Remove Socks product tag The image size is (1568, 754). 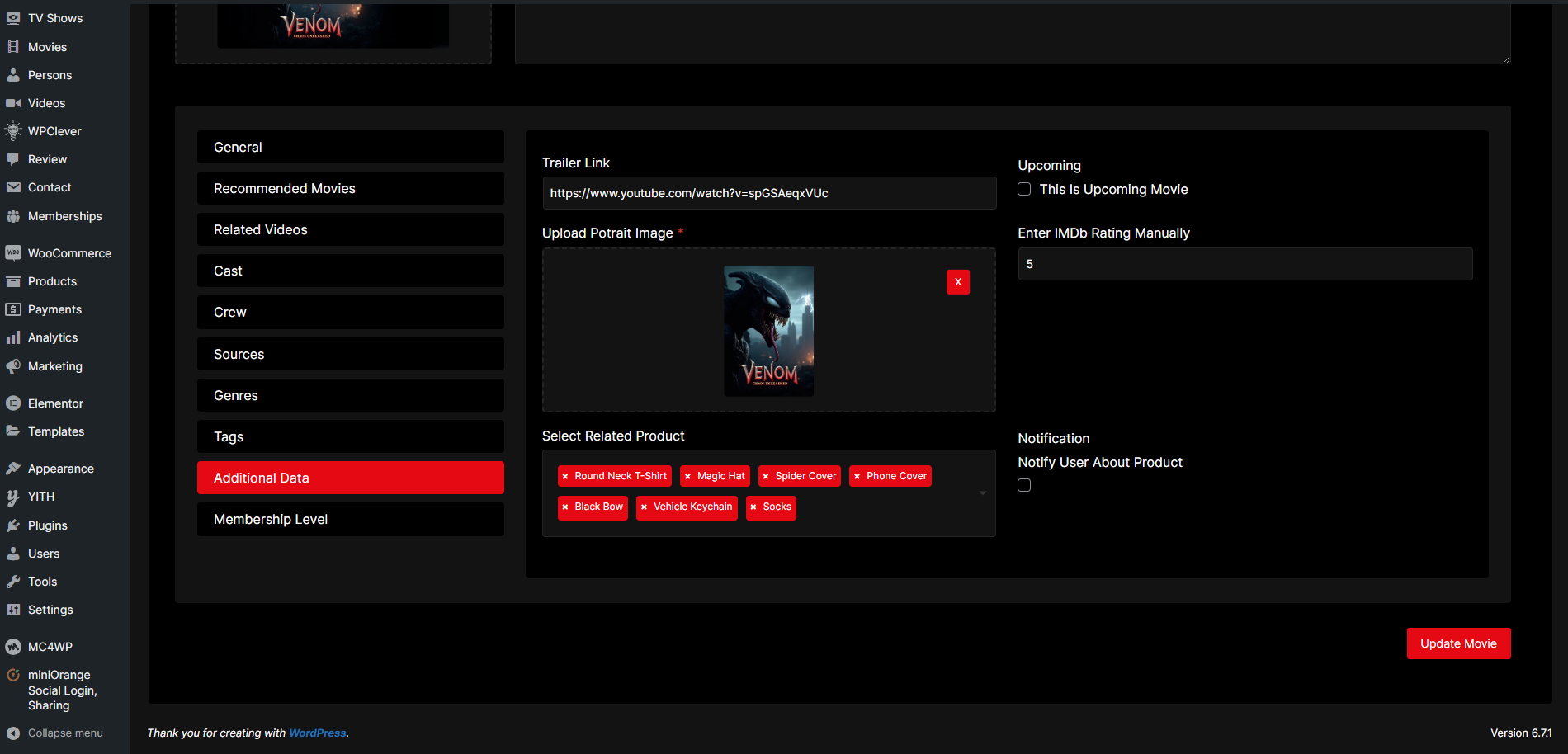point(753,507)
